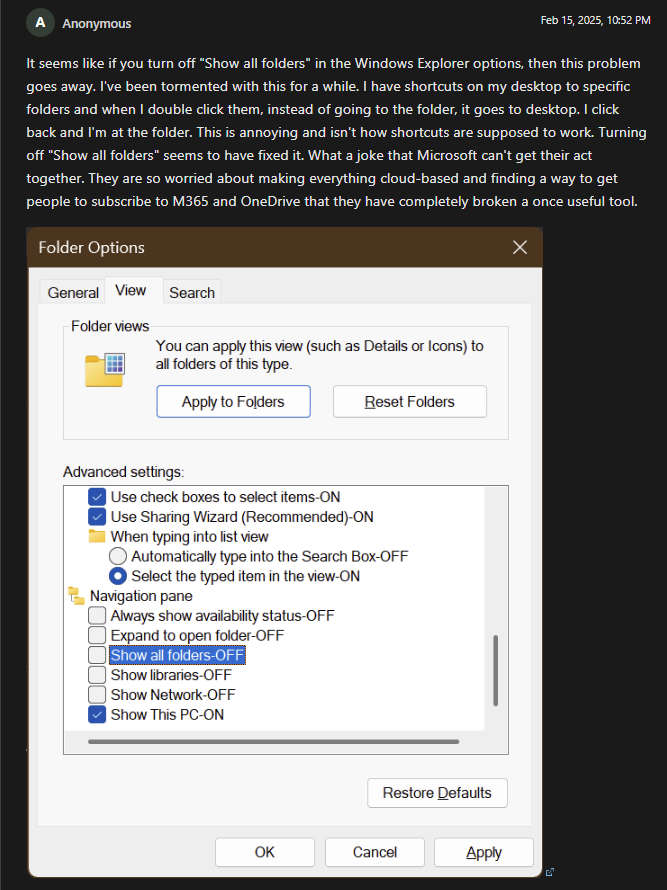Uncheck 'Use check boxes to select items'
Image resolution: width=667 pixels, height=890 pixels.
(x=97, y=497)
